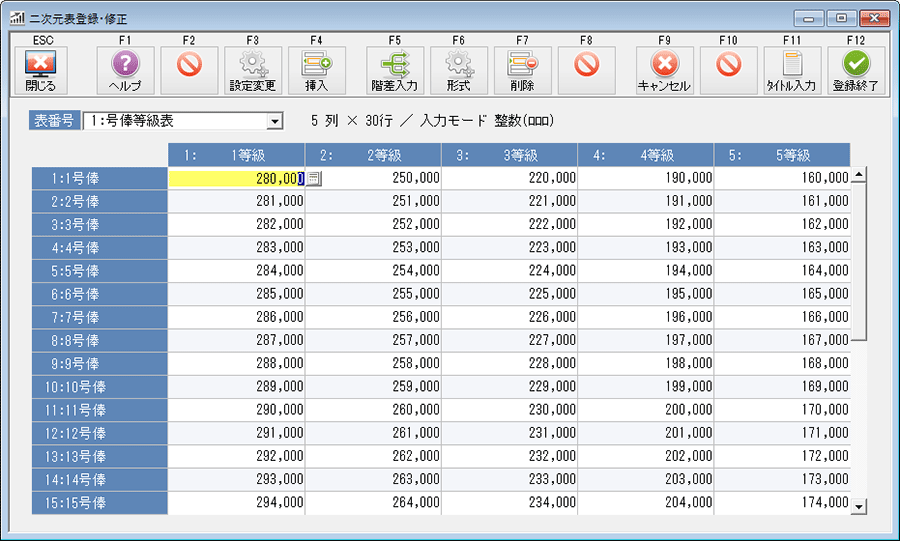Image resolution: width=900 pixels, height=541 pixels.
Task: Click the disabled F2 toolbar icon
Action: (189, 71)
